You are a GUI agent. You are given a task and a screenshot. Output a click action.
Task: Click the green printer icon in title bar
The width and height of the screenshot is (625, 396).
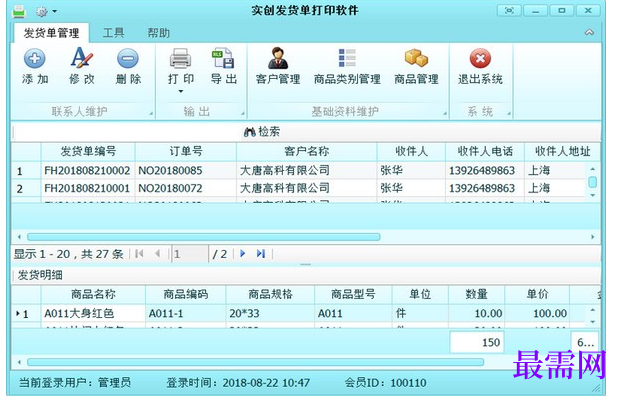coord(19,12)
